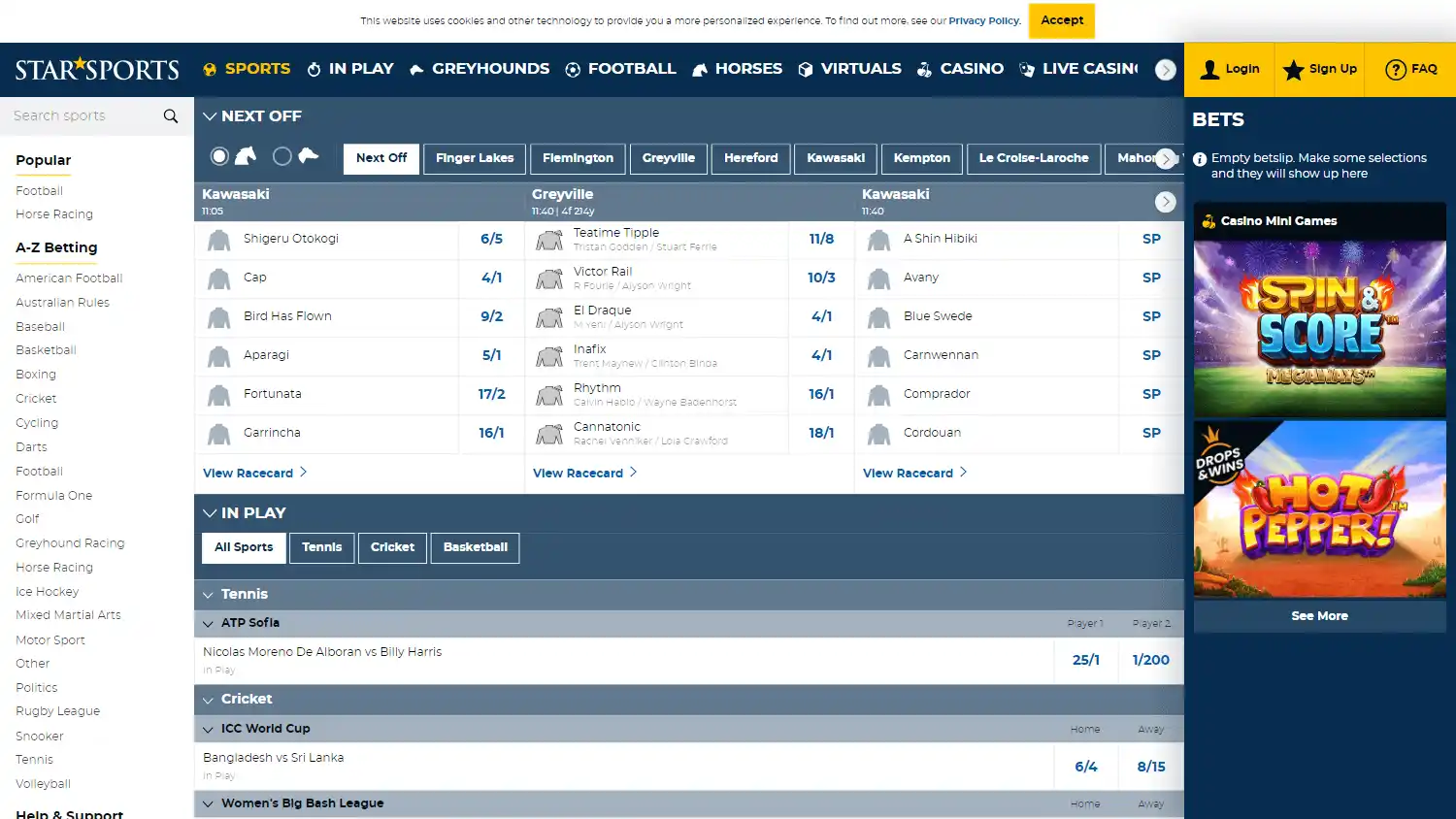Screen dimensions: 1456x819
Task: Click the search magnifier icon
Action: point(171,116)
